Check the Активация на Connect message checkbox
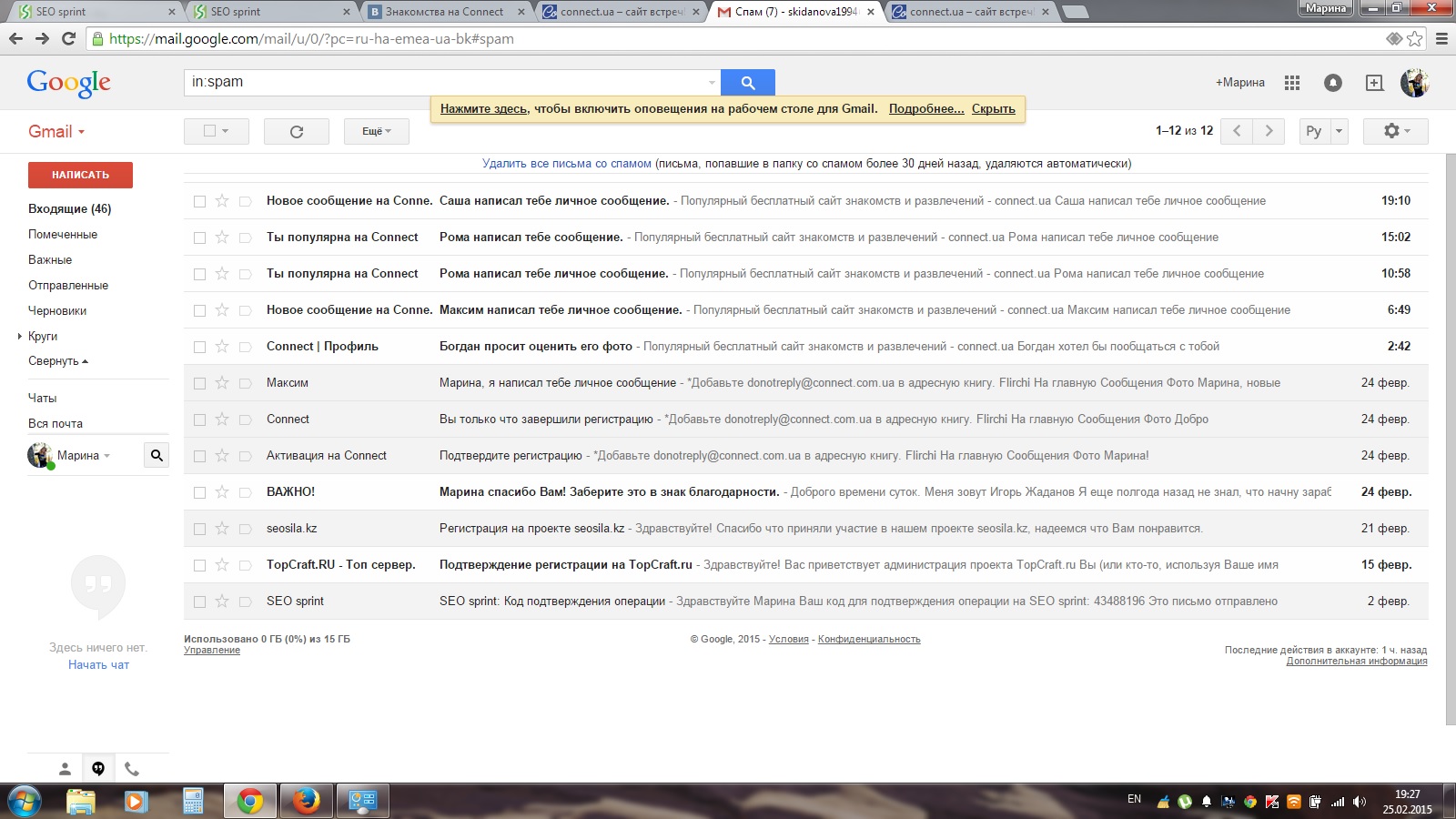 pos(199,456)
